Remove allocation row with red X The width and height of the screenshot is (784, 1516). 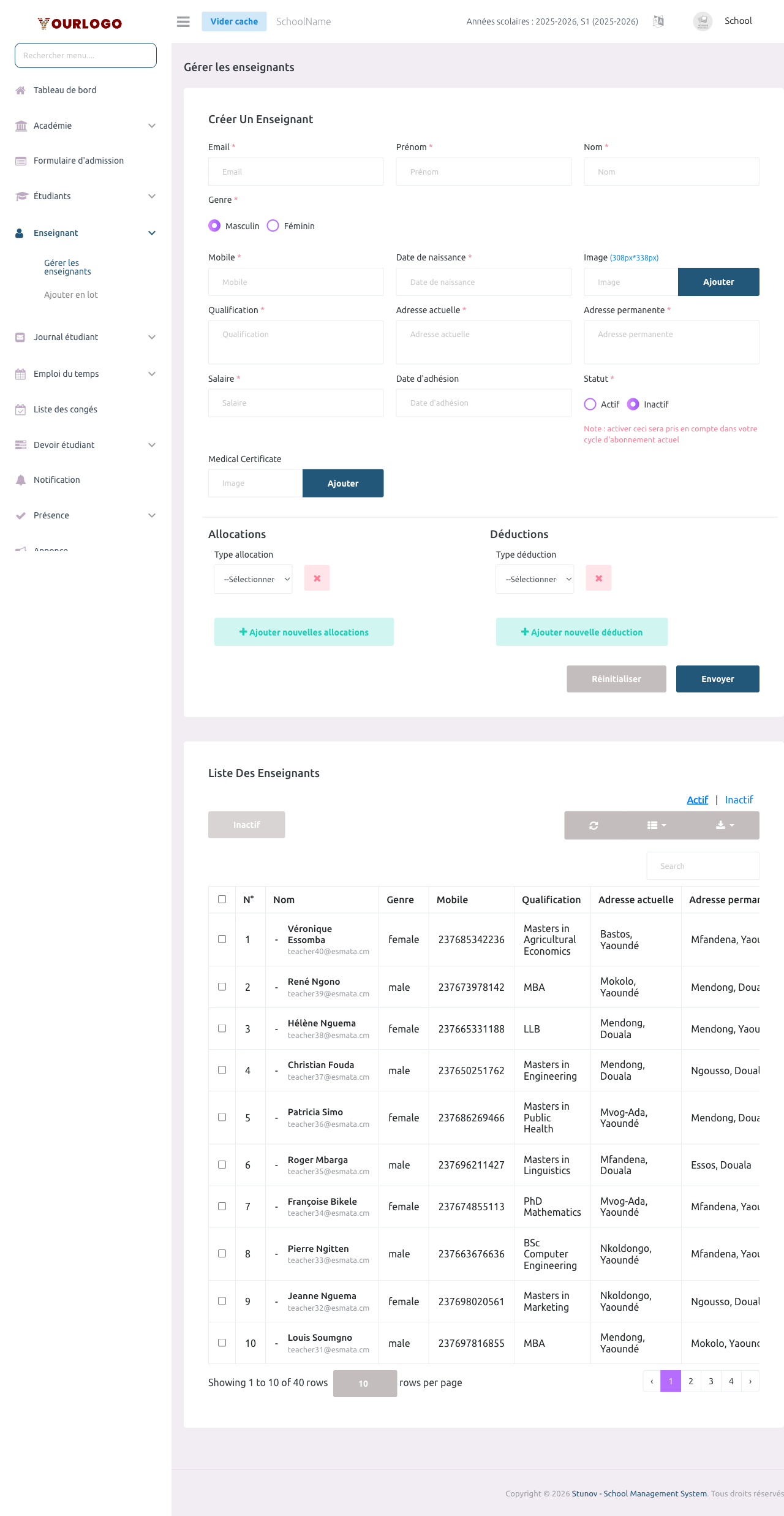(x=317, y=578)
